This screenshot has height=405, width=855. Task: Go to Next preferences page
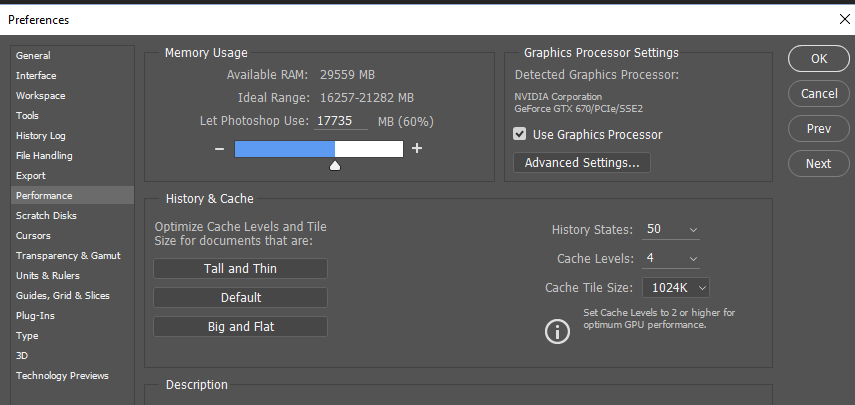coord(819,163)
